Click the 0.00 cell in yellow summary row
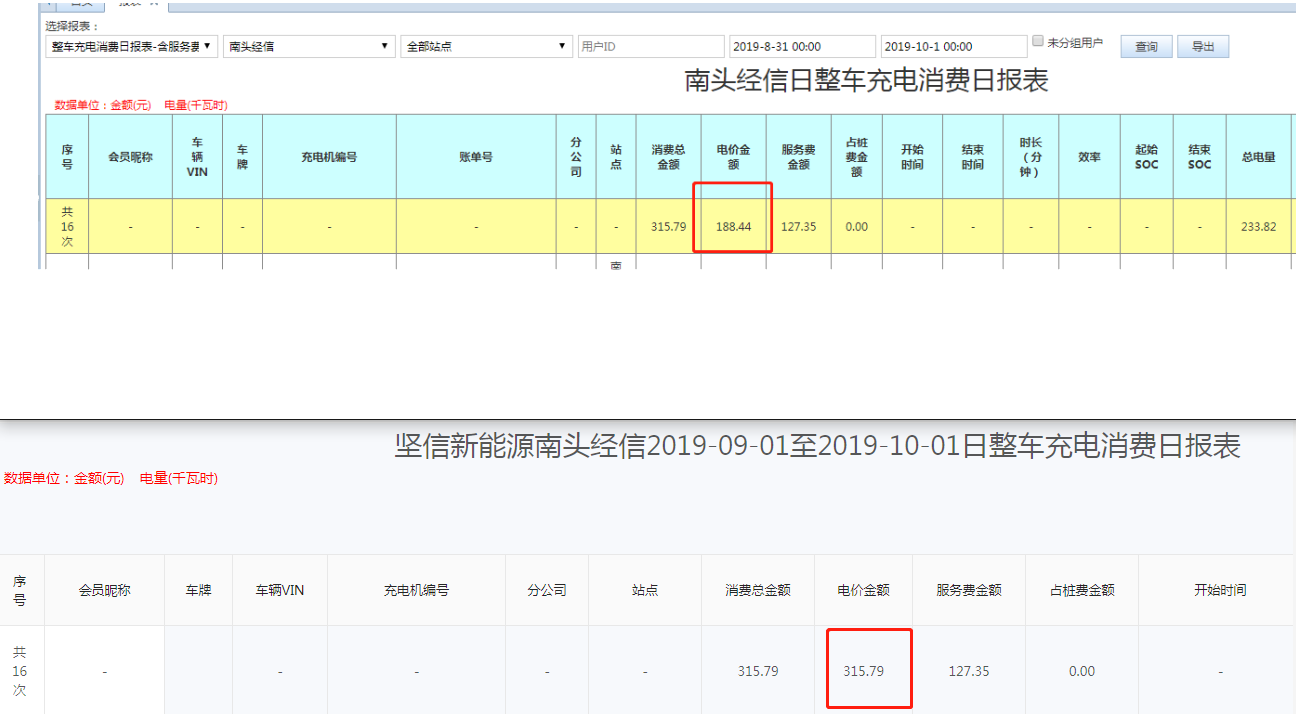The image size is (1296, 714). tap(857, 227)
